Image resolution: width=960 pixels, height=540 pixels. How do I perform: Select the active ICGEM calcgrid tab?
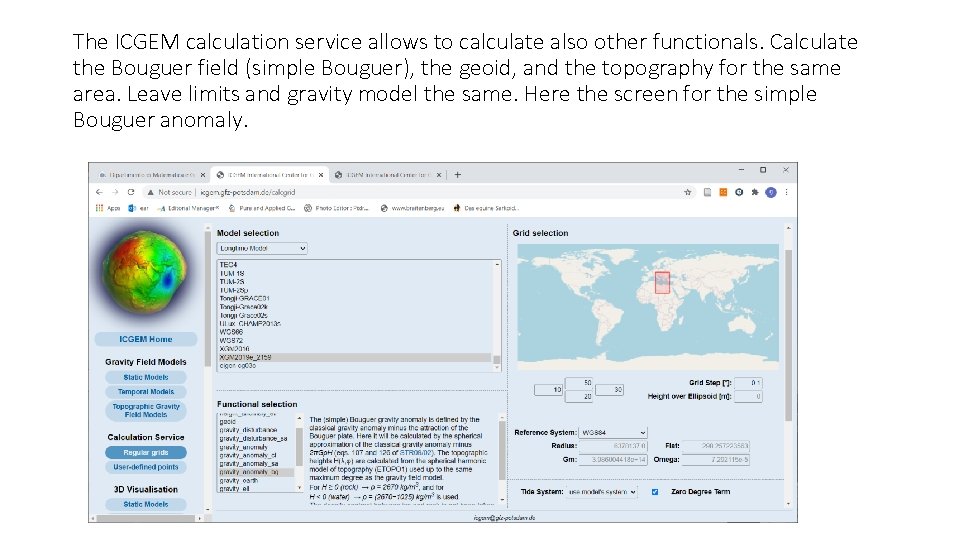269,175
